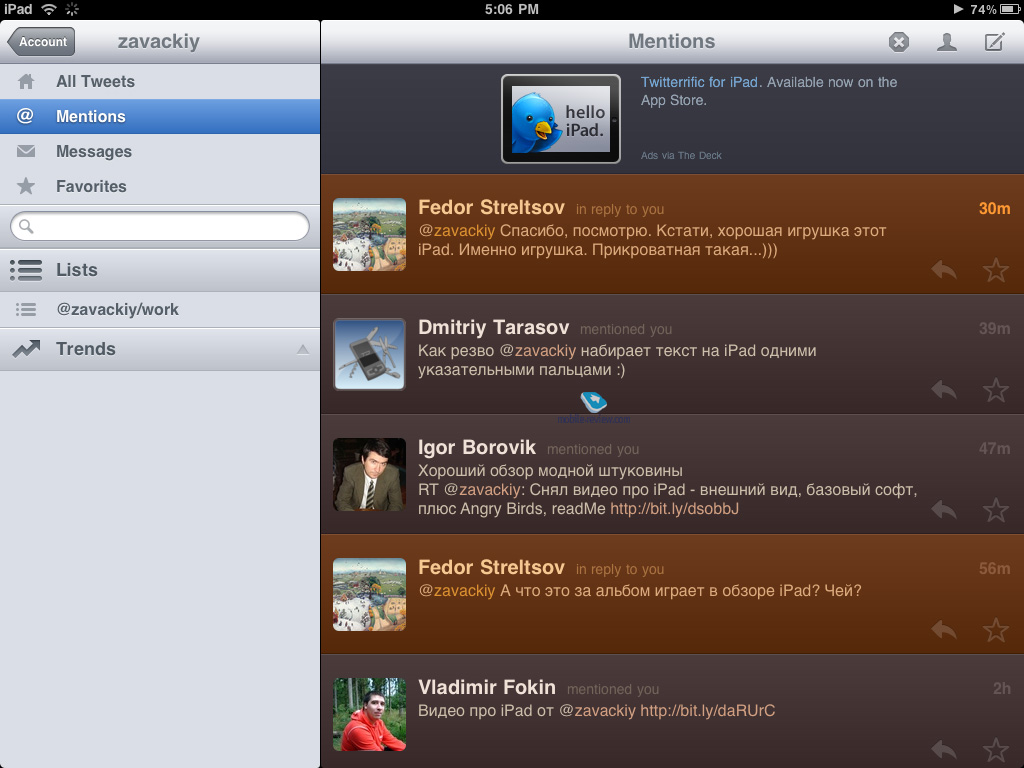Open Messages in the sidebar
Screen dimensions: 1024x768
(x=160, y=152)
